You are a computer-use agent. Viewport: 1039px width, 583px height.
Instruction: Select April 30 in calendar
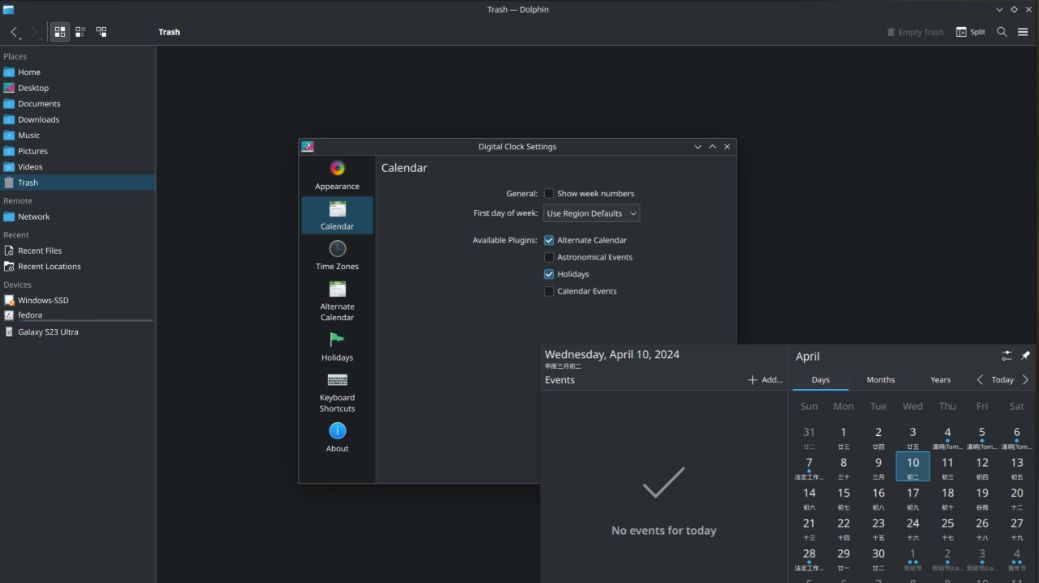click(x=878, y=558)
